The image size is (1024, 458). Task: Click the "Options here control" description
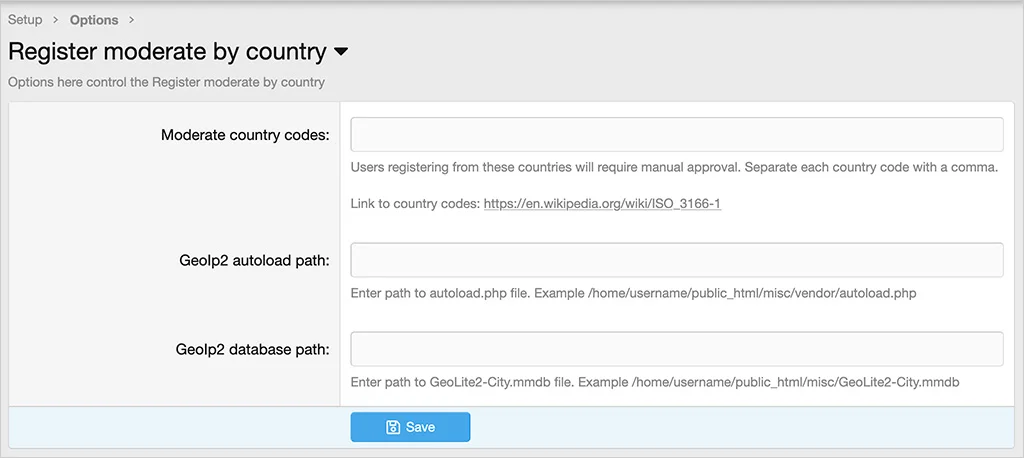coord(166,82)
